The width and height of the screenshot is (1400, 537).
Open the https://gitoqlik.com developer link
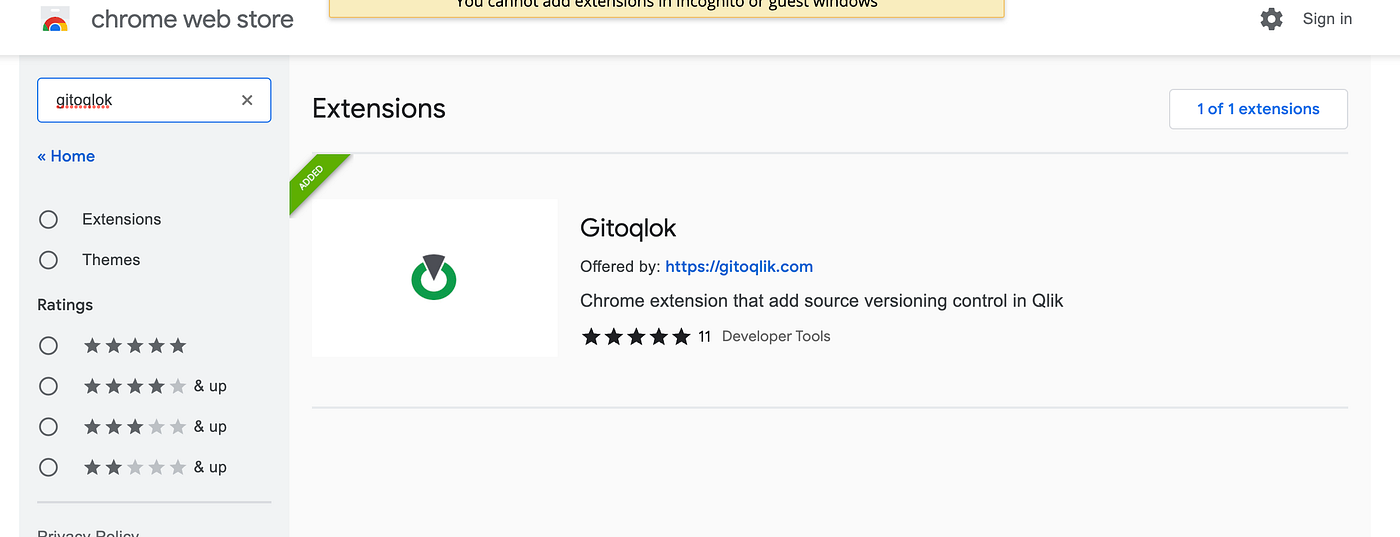coord(739,267)
